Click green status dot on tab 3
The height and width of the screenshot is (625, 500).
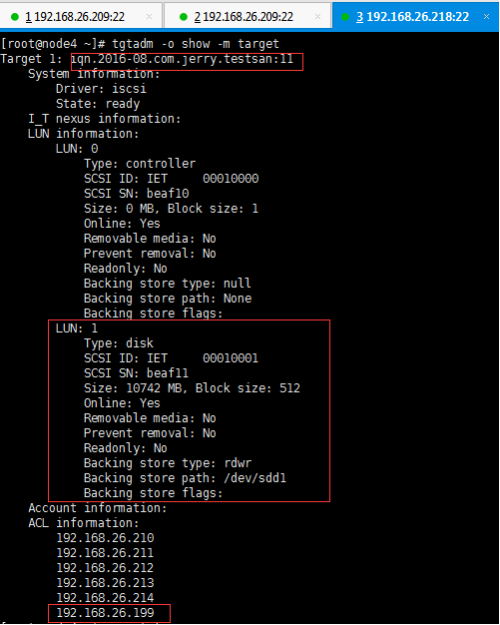(345, 17)
